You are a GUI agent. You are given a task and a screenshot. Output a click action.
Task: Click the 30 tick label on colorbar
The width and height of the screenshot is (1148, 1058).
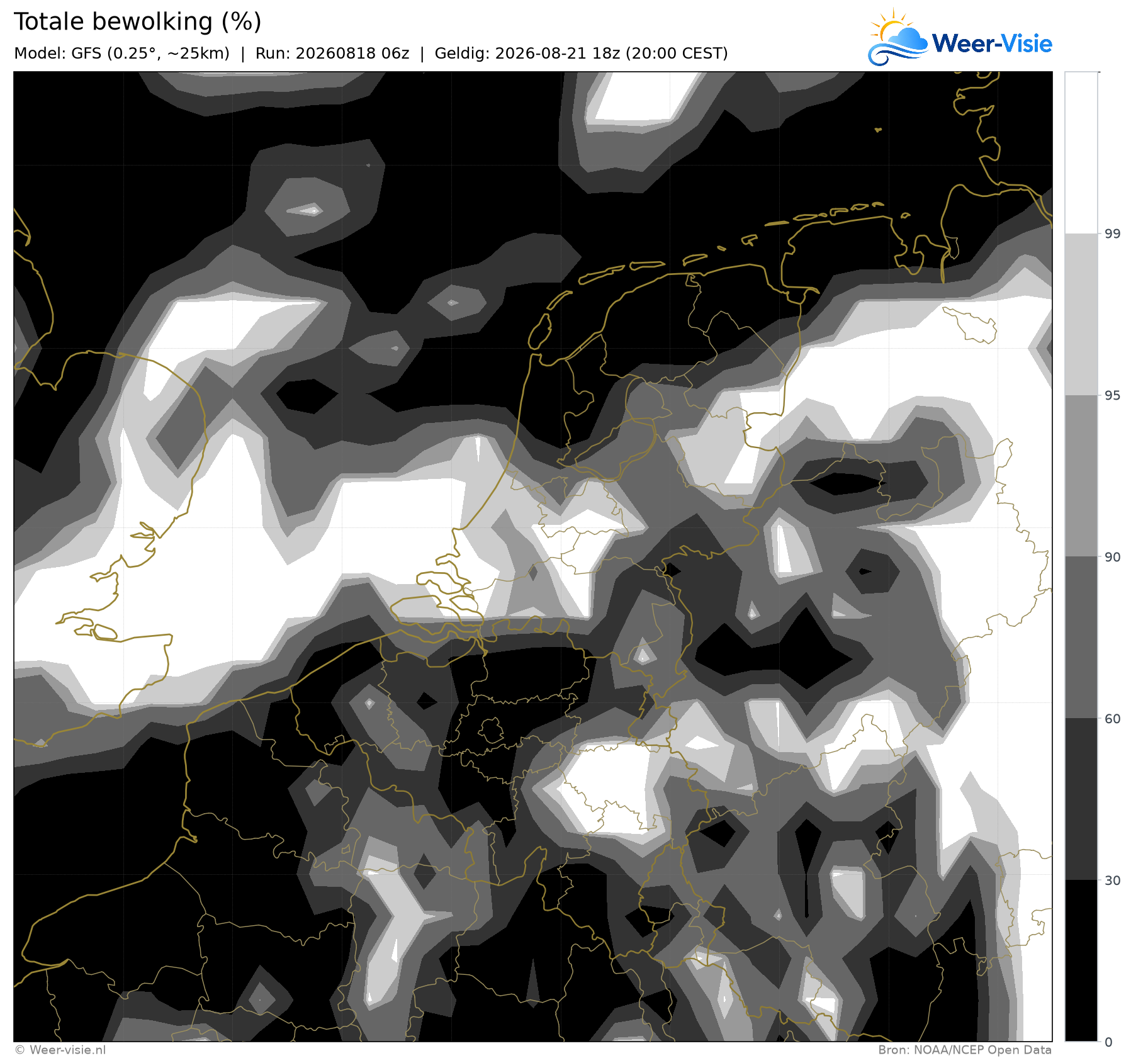click(1113, 881)
